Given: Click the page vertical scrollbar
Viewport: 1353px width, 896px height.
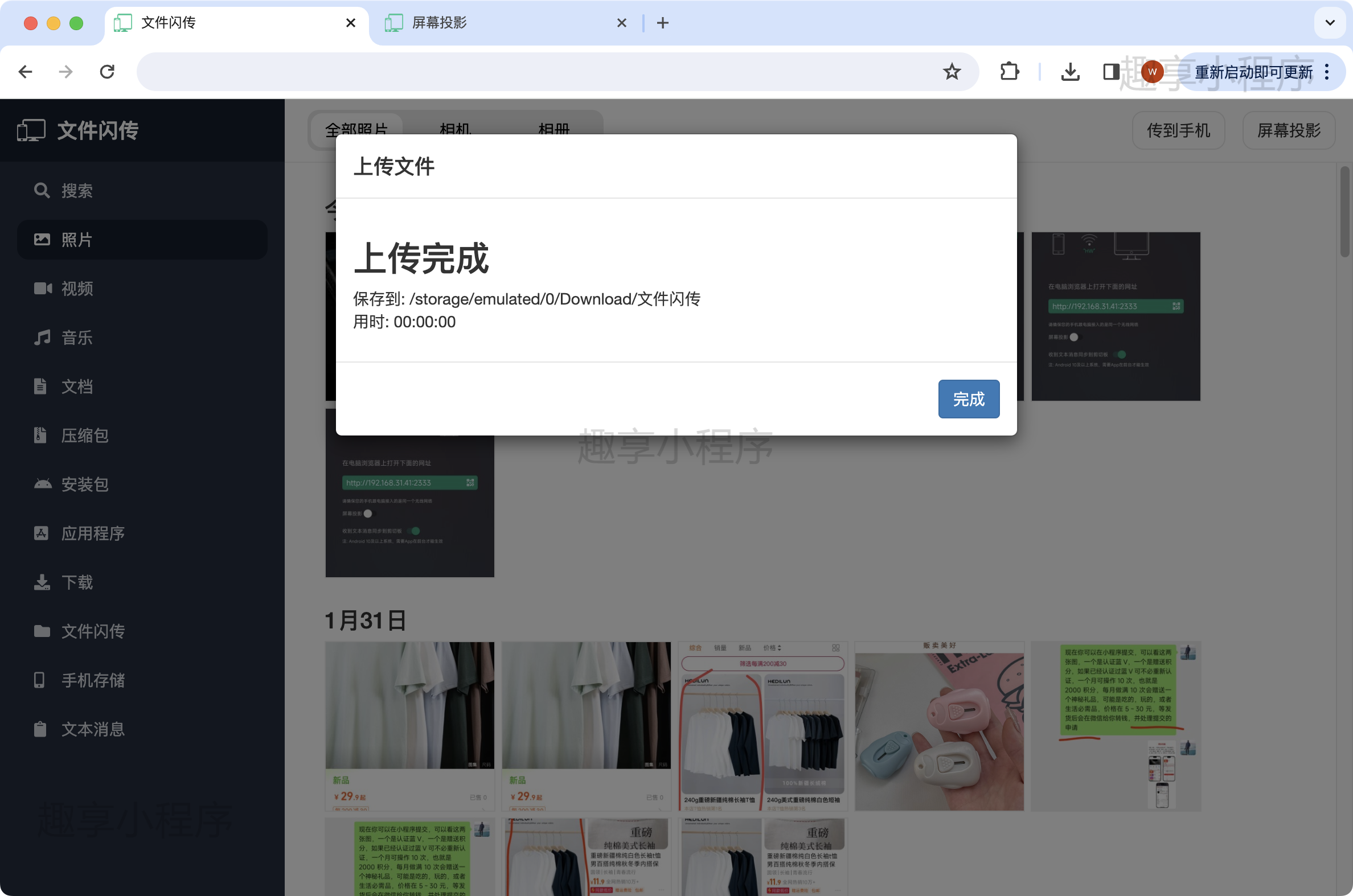Looking at the screenshot, I should click(x=1345, y=211).
